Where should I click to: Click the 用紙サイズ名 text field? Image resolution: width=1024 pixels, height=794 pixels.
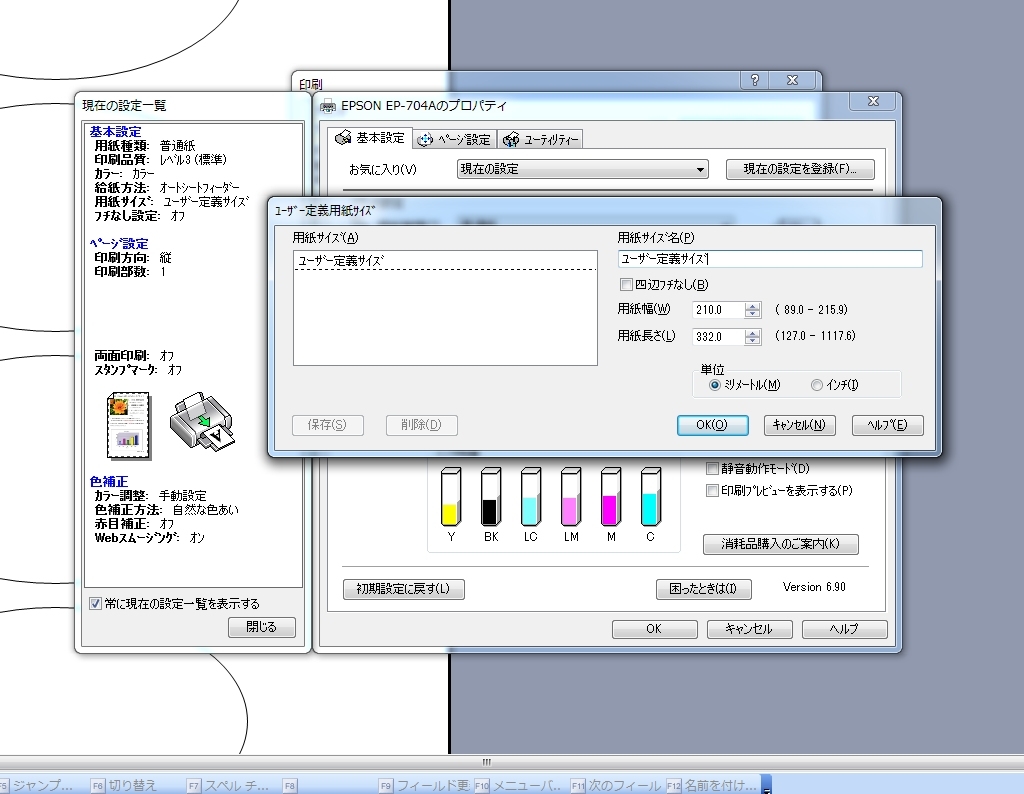click(770, 259)
